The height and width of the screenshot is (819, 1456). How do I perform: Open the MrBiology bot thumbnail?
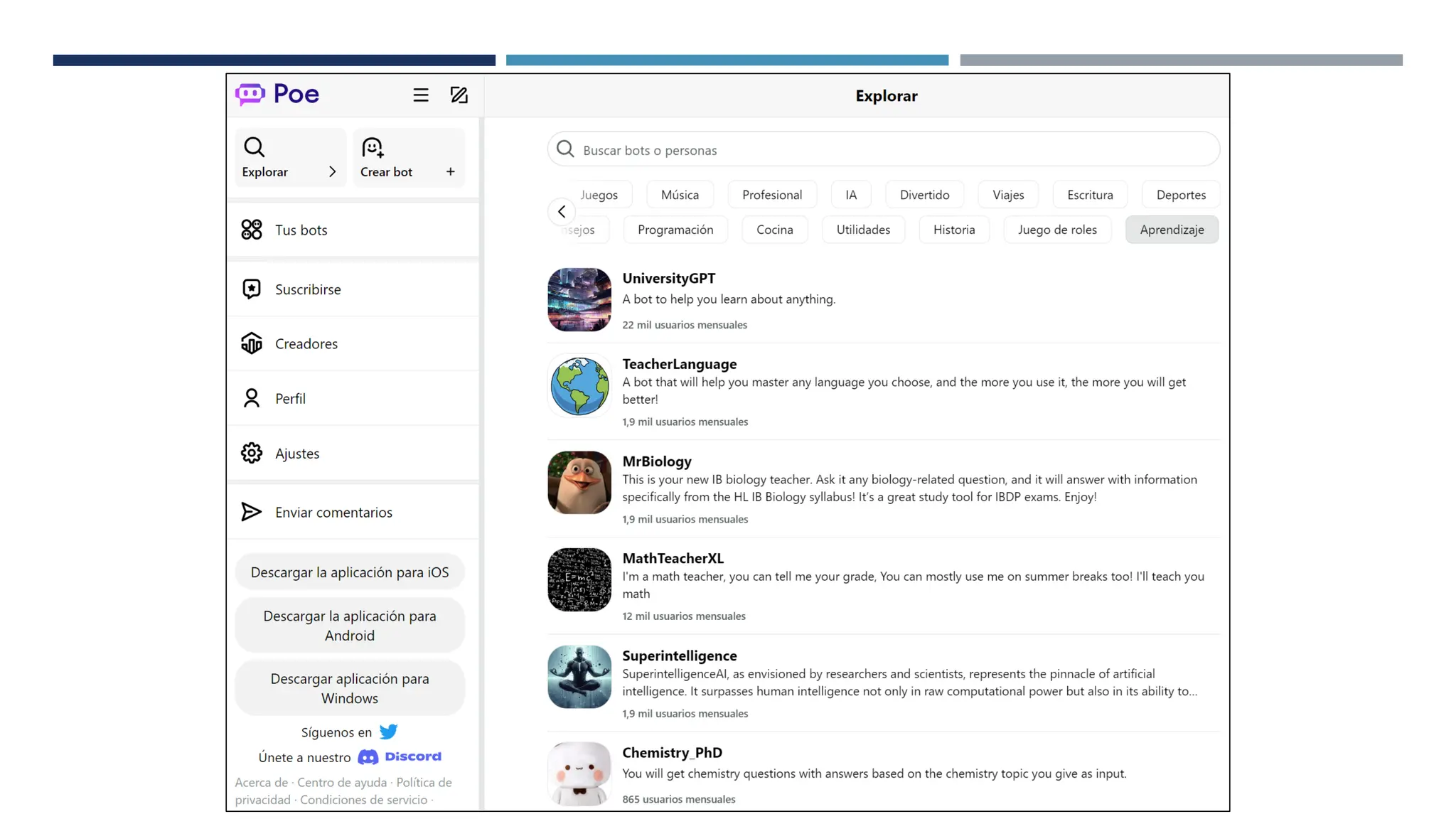(579, 483)
